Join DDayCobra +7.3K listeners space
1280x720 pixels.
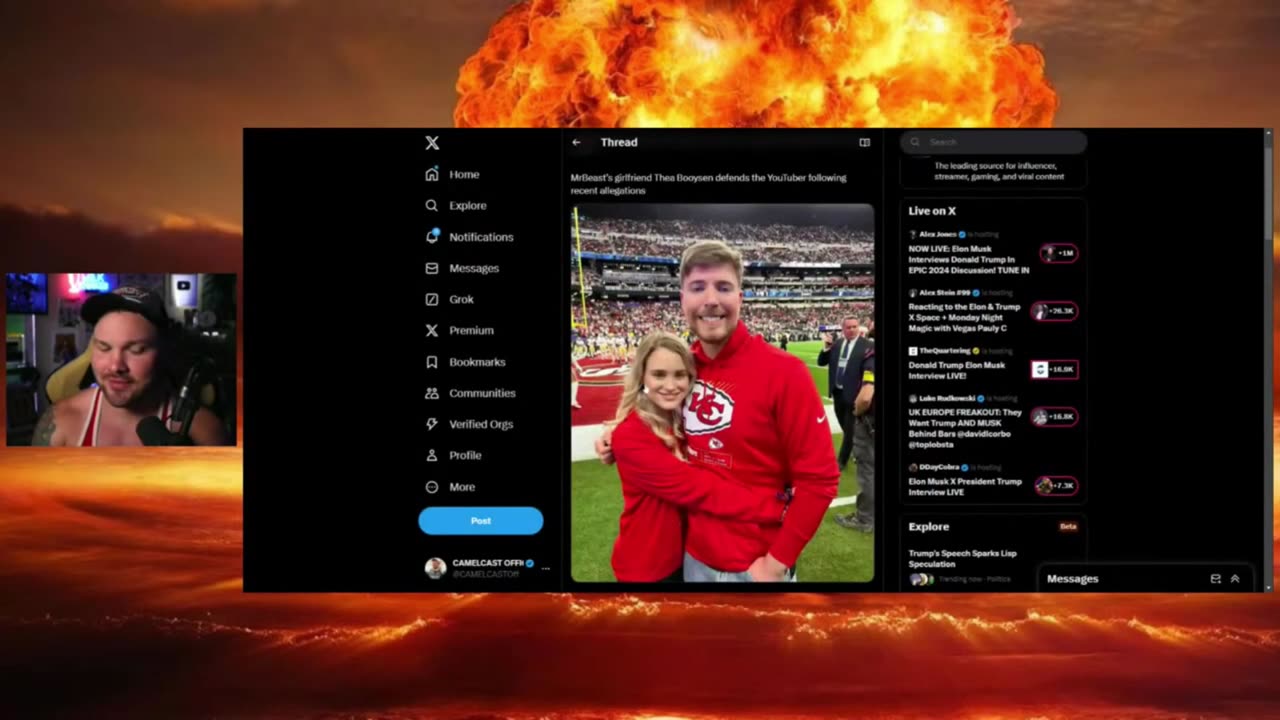1056,485
